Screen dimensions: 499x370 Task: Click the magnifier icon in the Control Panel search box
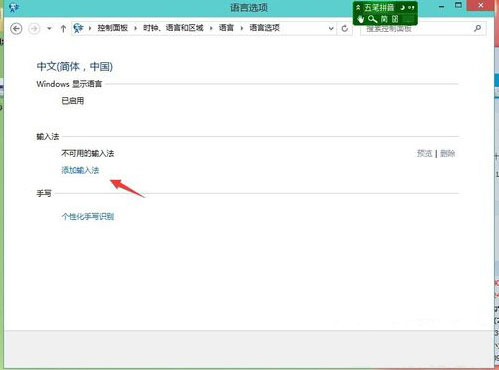point(477,29)
